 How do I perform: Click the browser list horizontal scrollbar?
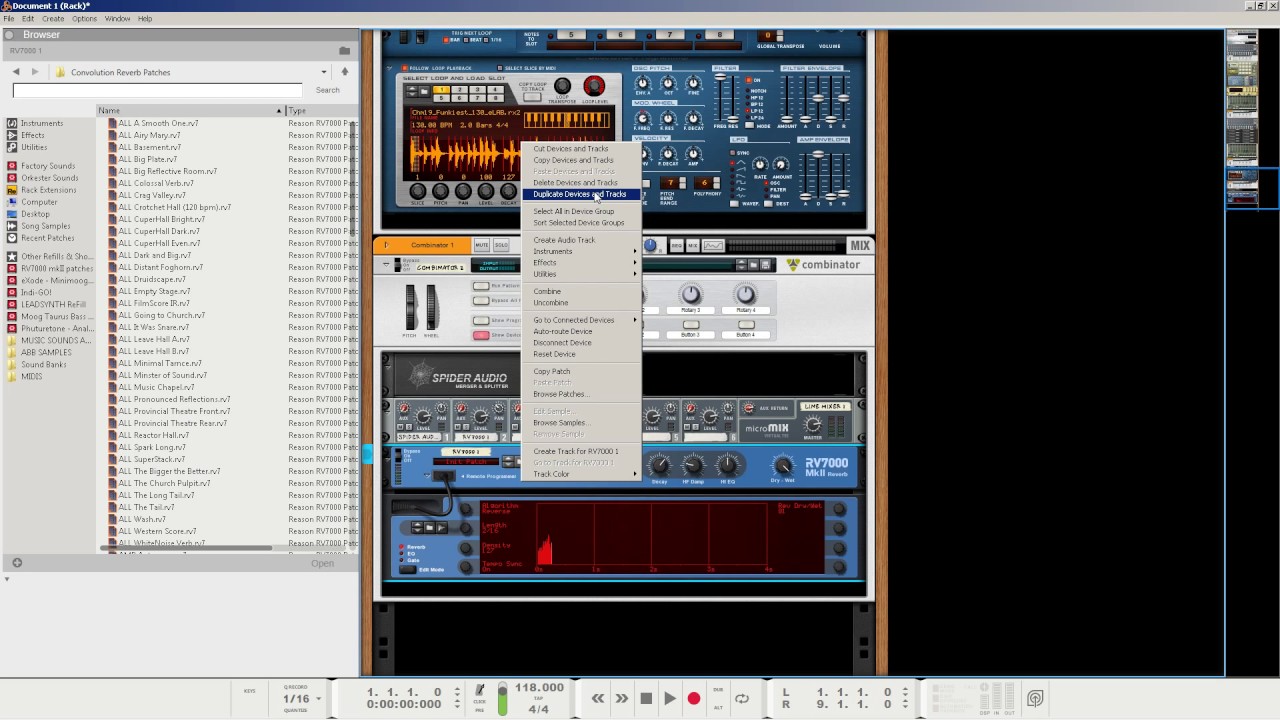185,548
